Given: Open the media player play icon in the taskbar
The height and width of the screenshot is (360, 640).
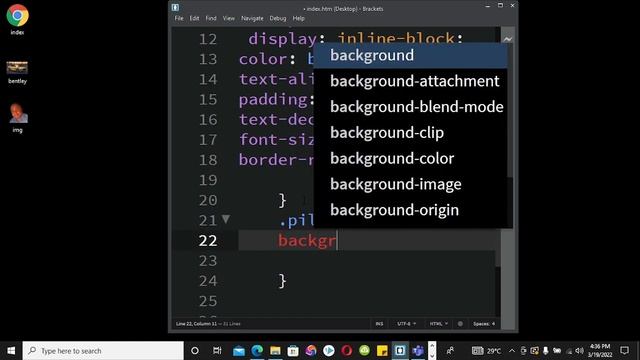Looking at the screenshot, I should click(x=329, y=351).
